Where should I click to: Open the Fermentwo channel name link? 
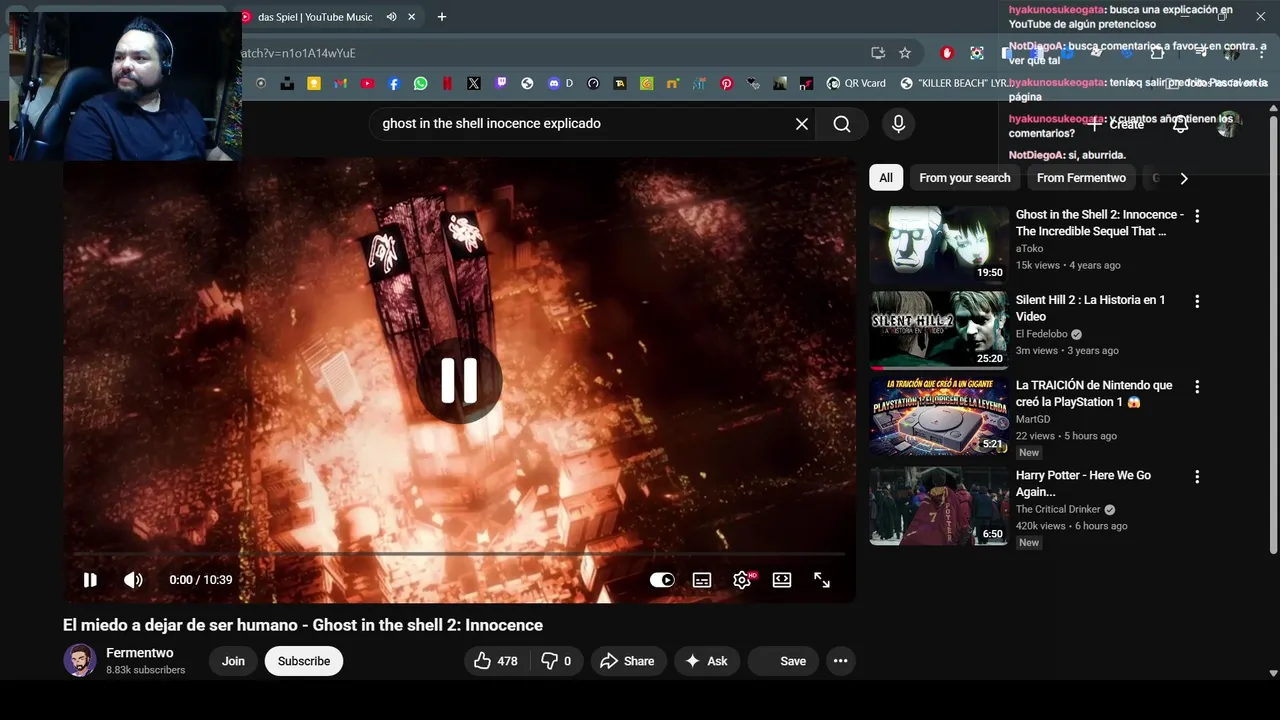point(140,653)
